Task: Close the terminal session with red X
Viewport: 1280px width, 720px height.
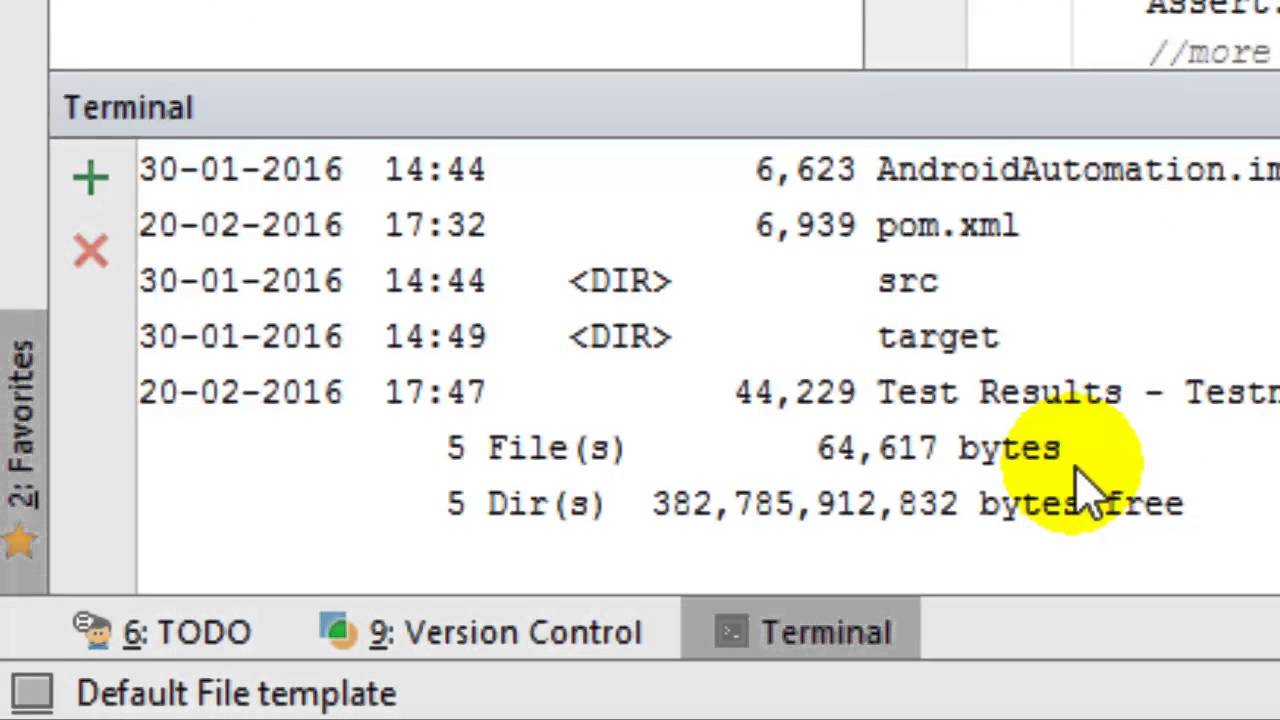Action: pyautogui.click(x=90, y=250)
